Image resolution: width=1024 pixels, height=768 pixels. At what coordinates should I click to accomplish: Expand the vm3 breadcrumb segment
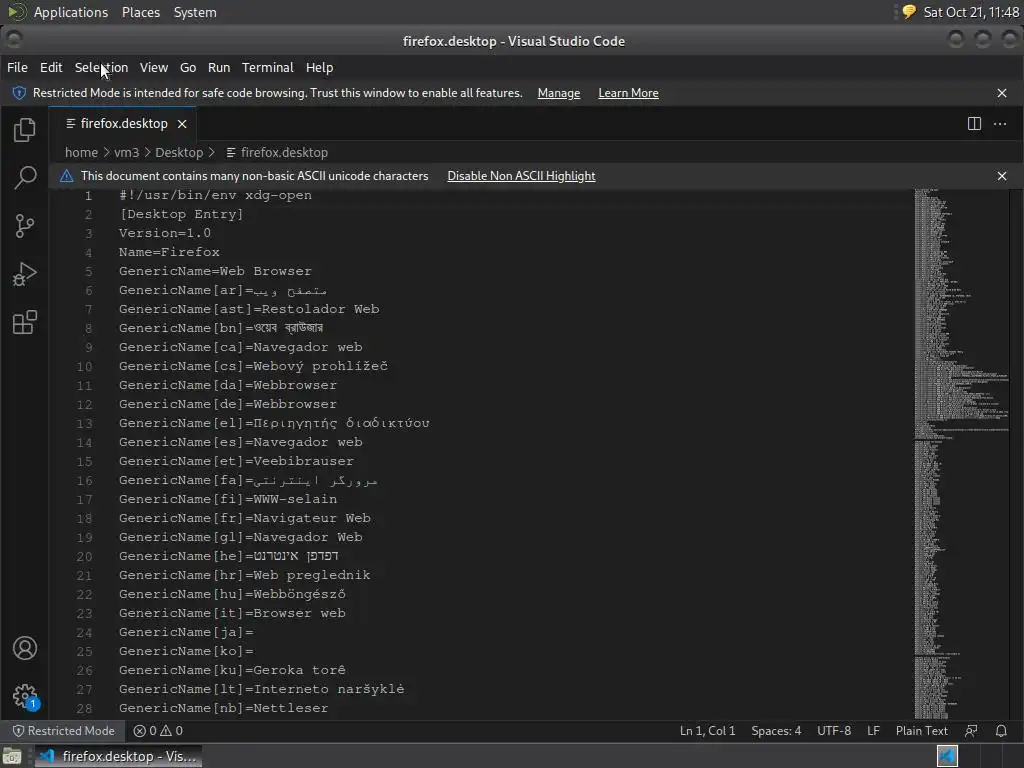[127, 152]
